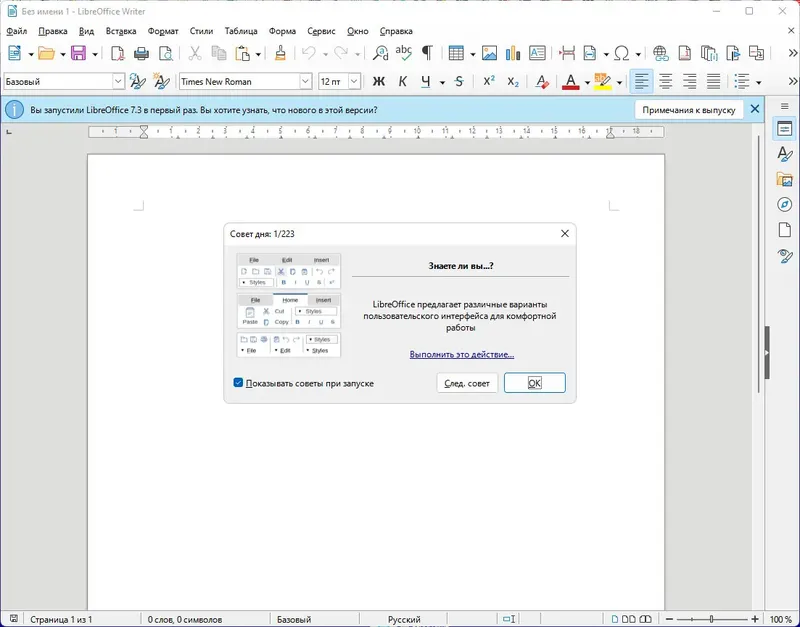This screenshot has height=627, width=800.
Task: Click the New document icon
Action: pyautogui.click(x=15, y=53)
